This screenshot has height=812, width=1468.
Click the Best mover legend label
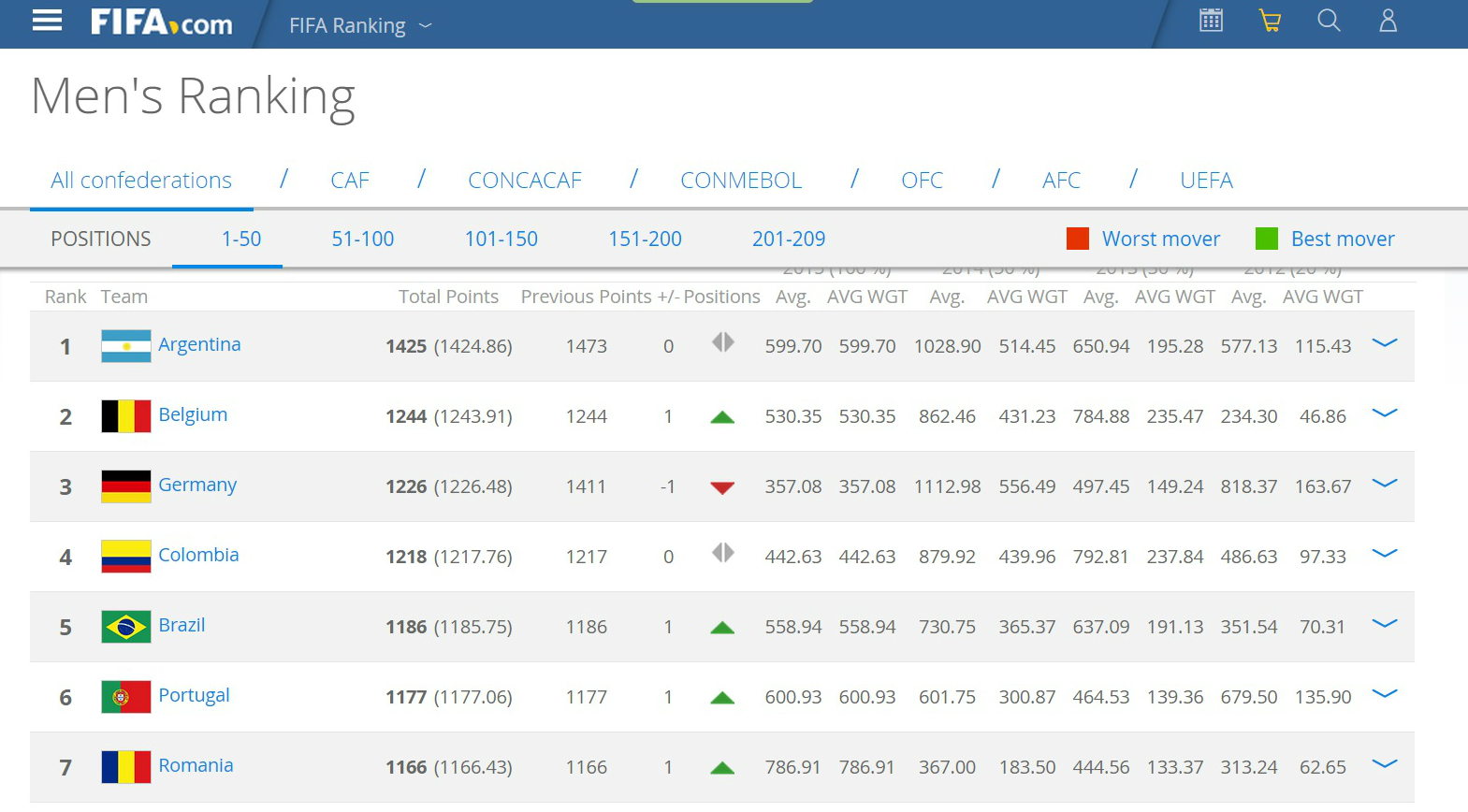(1343, 239)
